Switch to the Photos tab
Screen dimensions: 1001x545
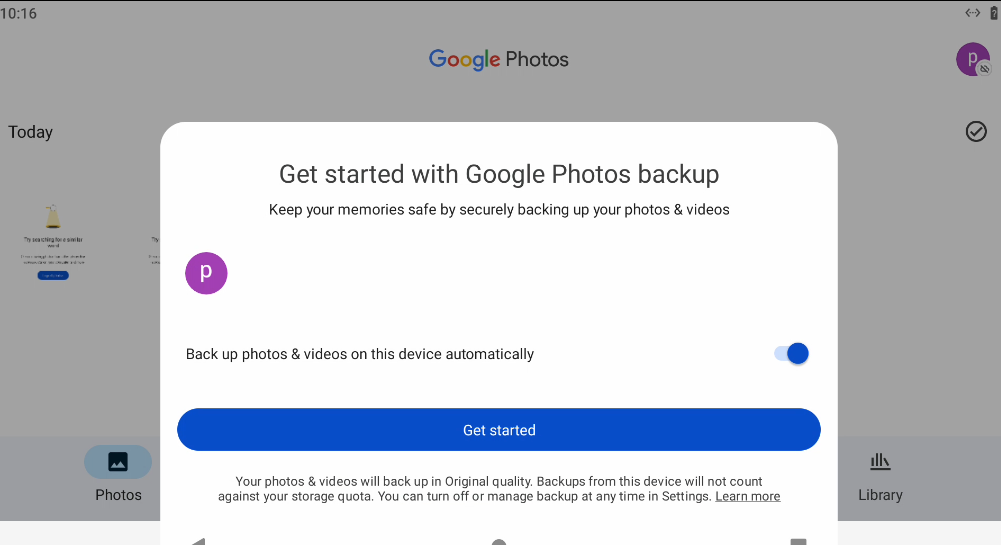(118, 474)
